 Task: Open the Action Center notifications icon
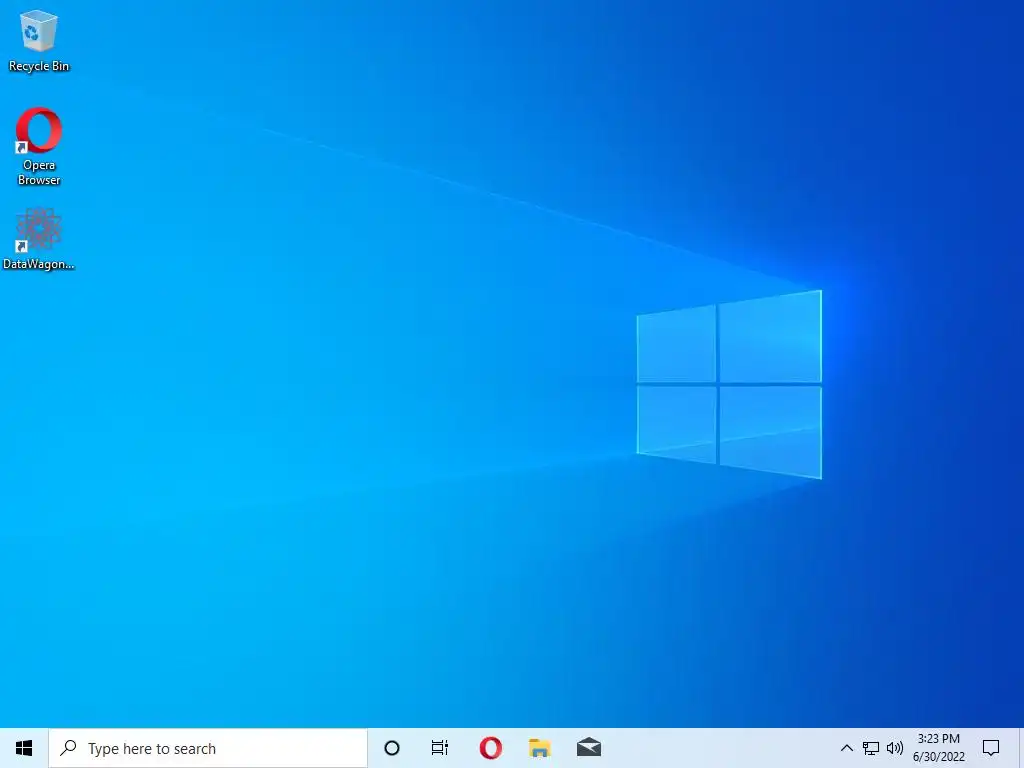991,748
